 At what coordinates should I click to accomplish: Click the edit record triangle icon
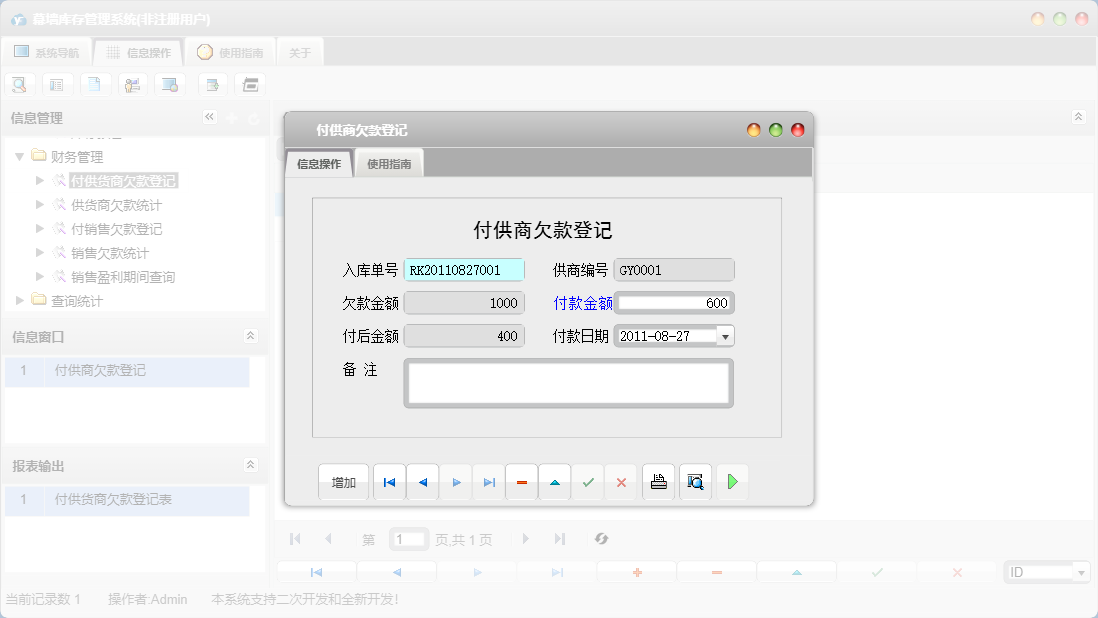pos(554,481)
